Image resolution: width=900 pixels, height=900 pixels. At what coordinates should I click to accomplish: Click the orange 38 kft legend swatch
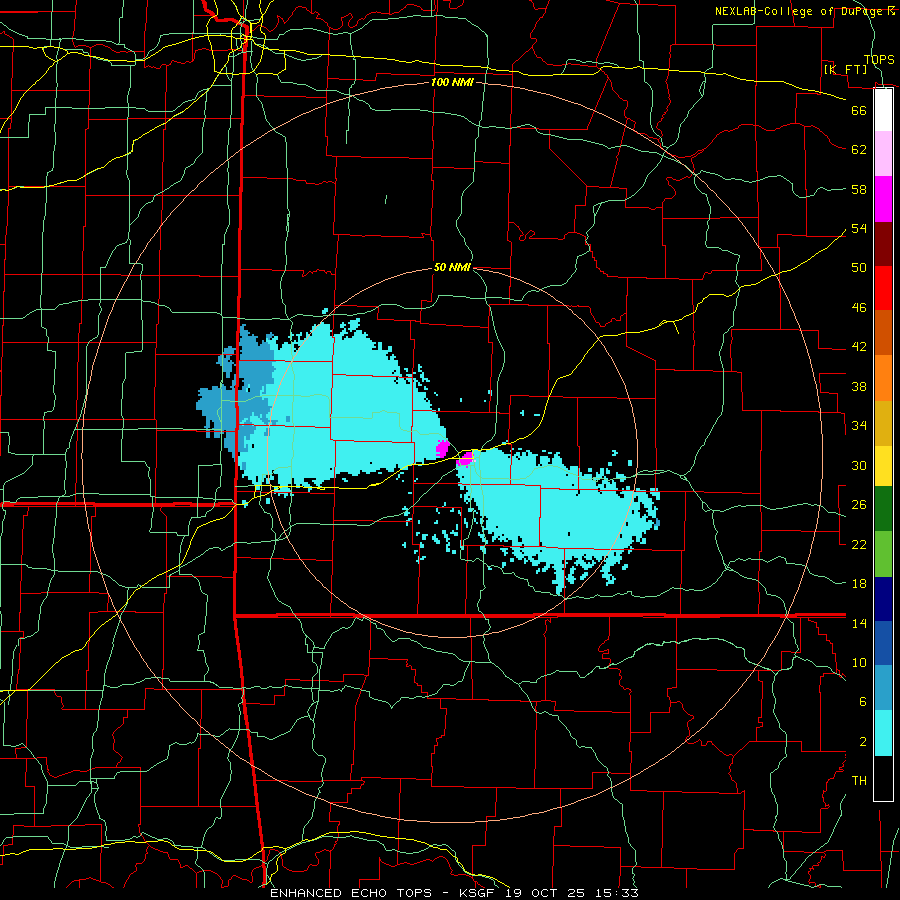pyautogui.click(x=883, y=378)
